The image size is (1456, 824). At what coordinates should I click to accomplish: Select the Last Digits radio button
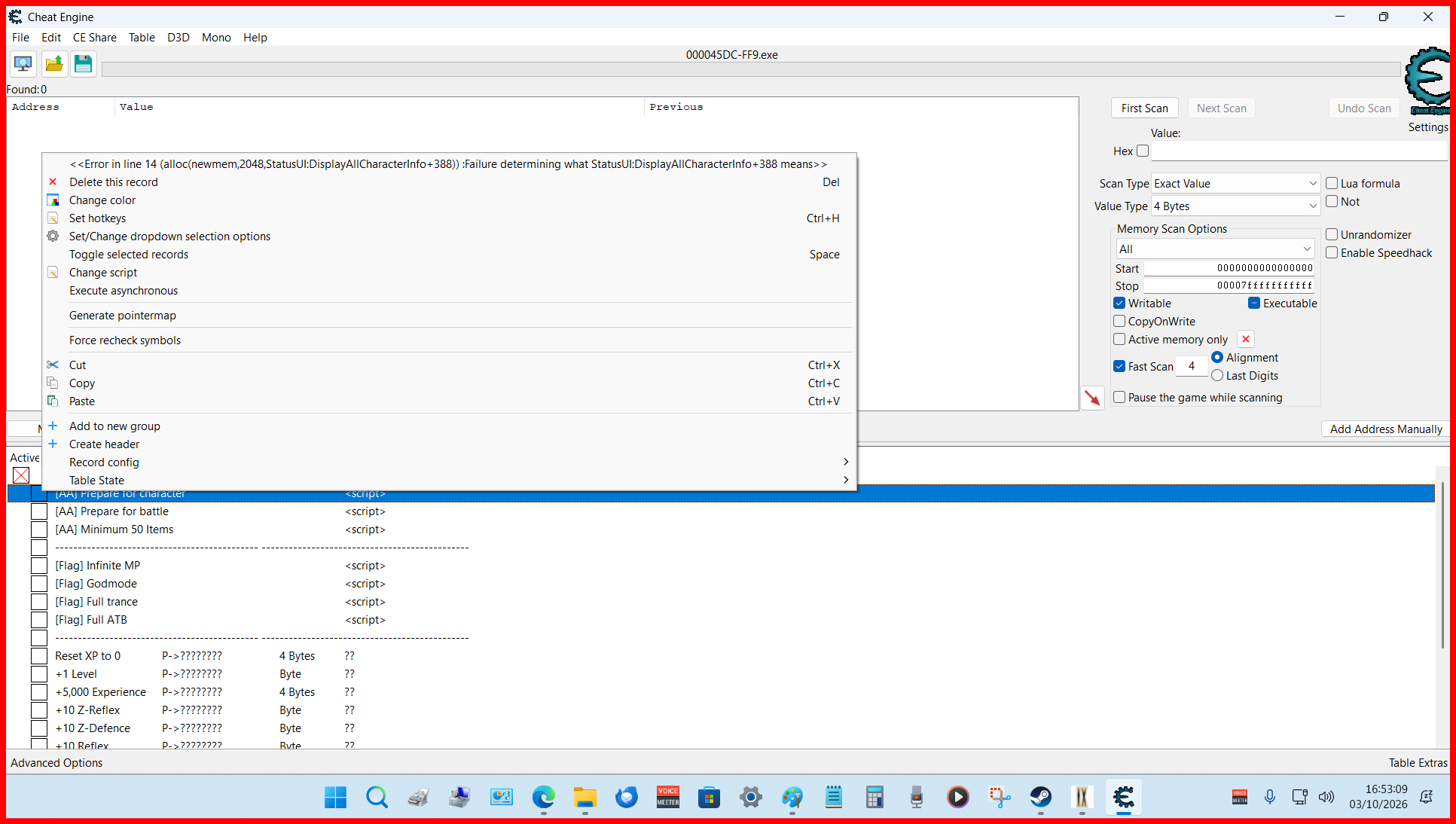1217,375
